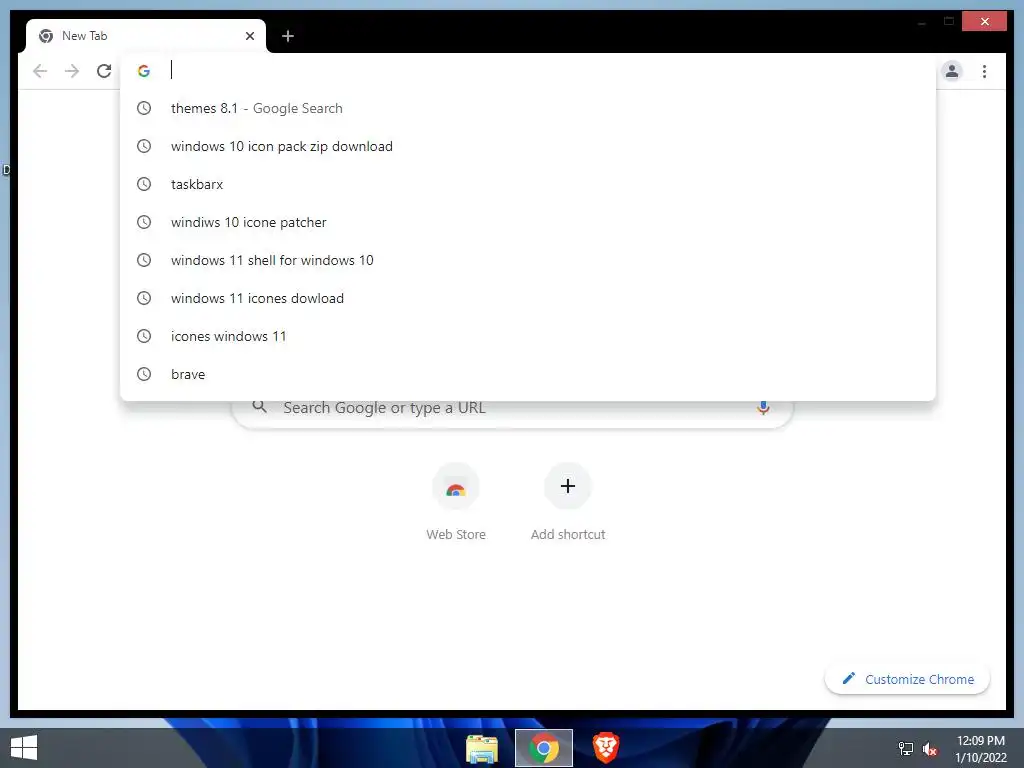Select the New Tab tab
Image resolution: width=1024 pixels, height=768 pixels.
click(146, 36)
